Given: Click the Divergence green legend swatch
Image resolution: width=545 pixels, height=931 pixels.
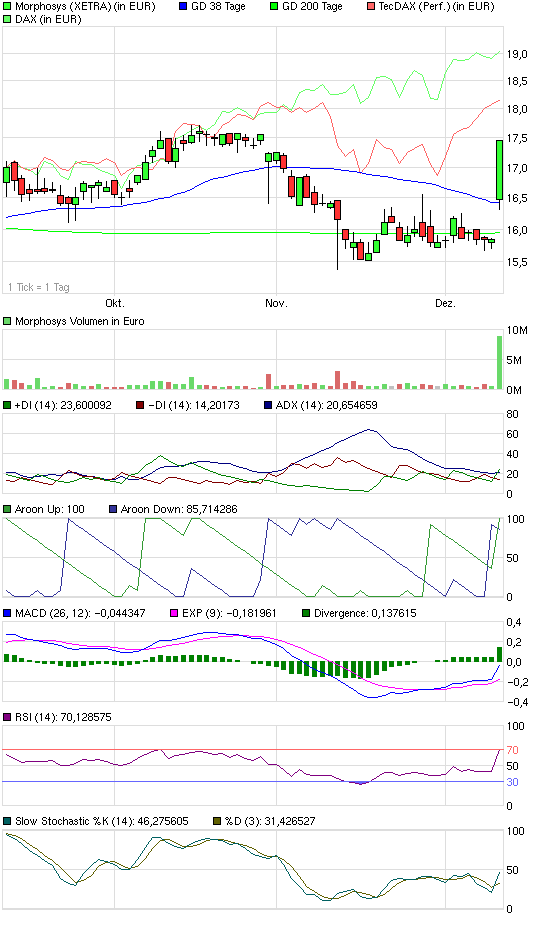Looking at the screenshot, I should pyautogui.click(x=306, y=613).
